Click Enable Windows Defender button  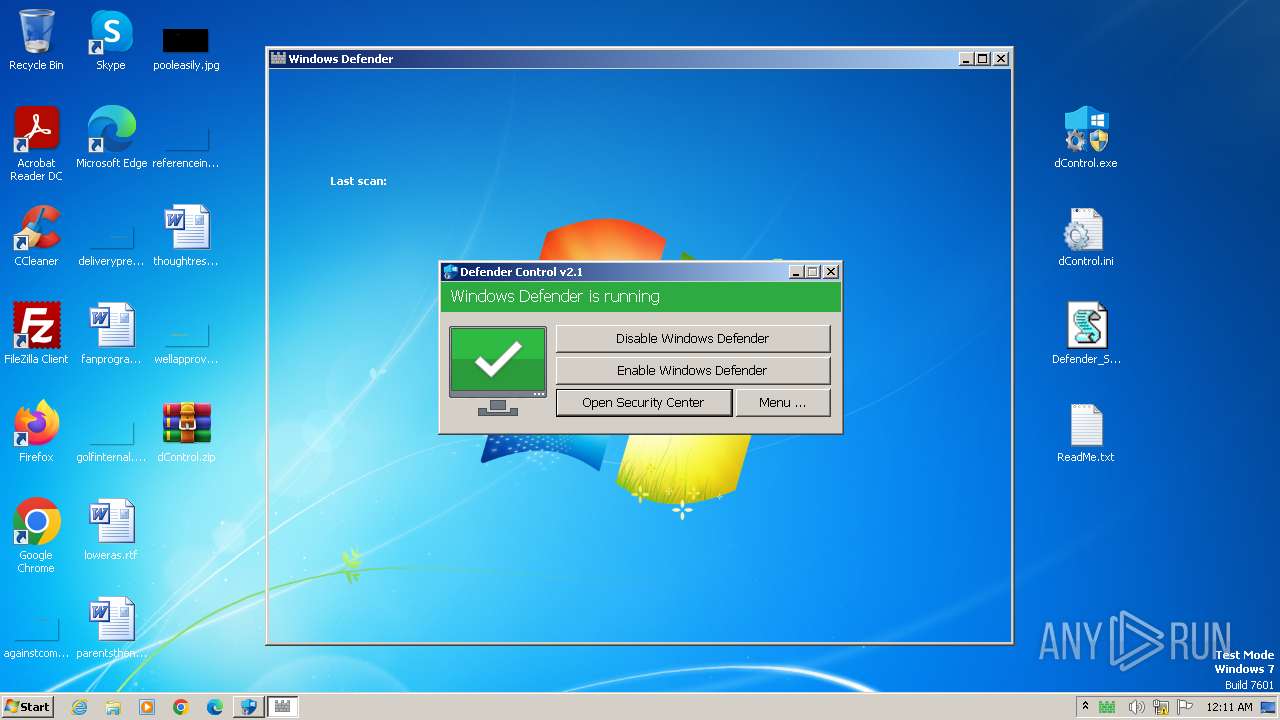click(692, 370)
